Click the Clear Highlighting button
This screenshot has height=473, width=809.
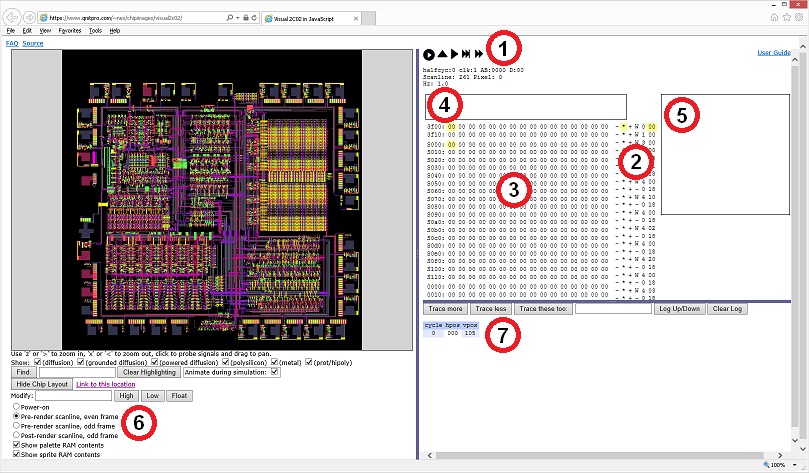149,372
